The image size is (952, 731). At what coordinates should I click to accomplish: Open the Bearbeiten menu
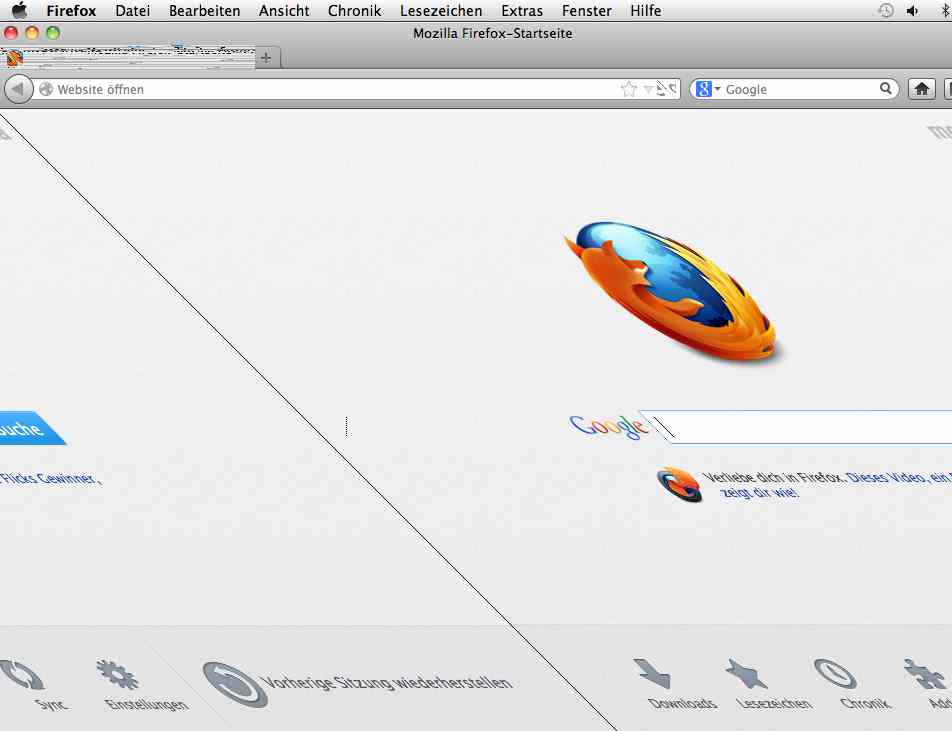(x=205, y=11)
